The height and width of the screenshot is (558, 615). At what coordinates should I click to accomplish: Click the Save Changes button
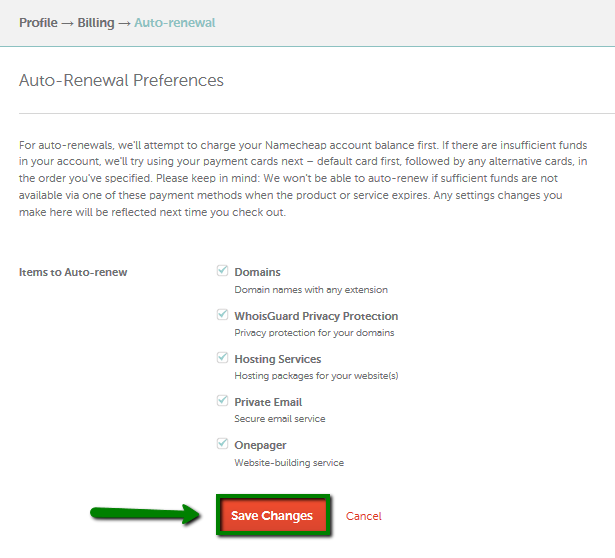(x=272, y=516)
